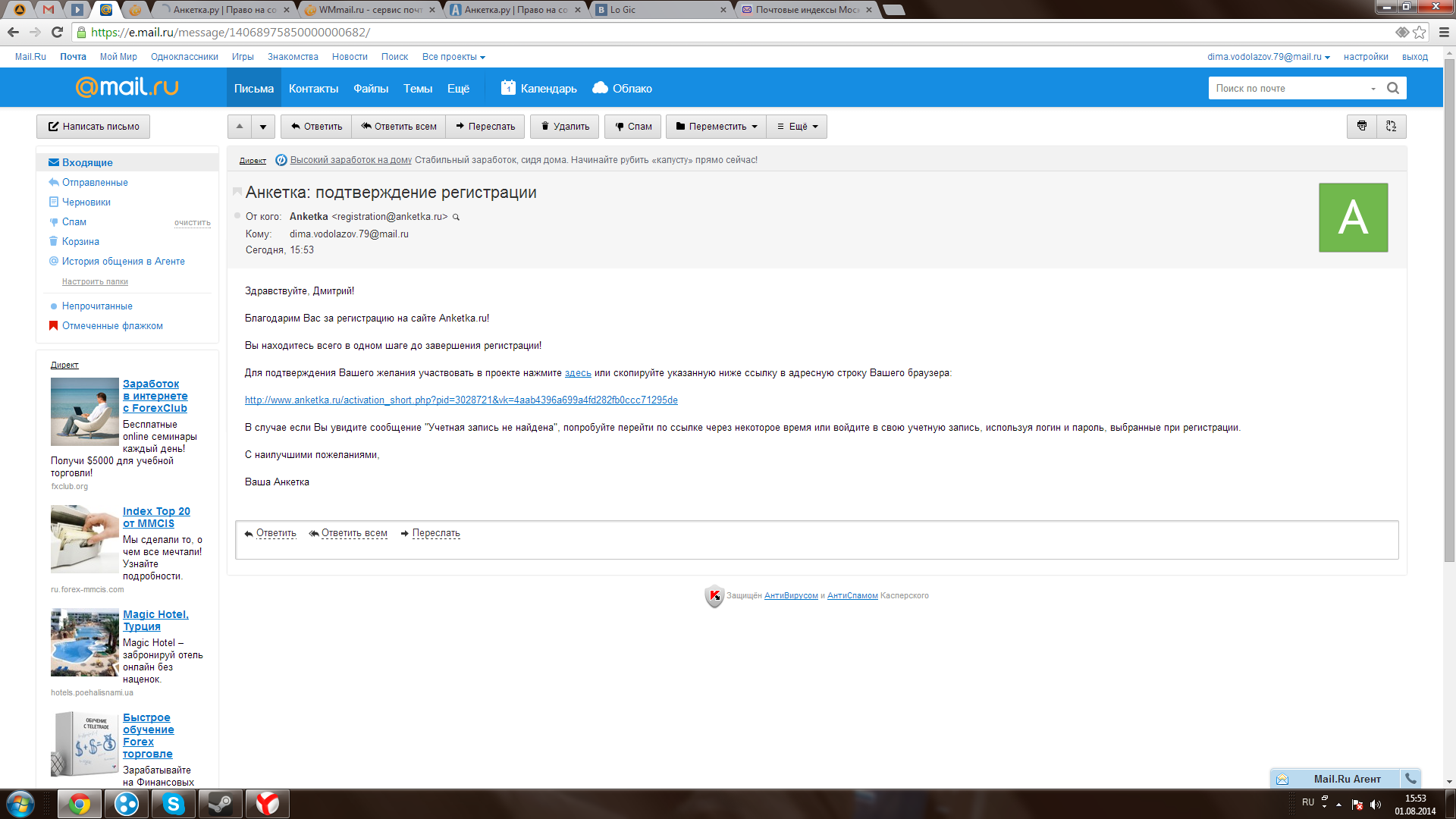
Task: Click выход logout link
Action: pyautogui.click(x=1415, y=57)
